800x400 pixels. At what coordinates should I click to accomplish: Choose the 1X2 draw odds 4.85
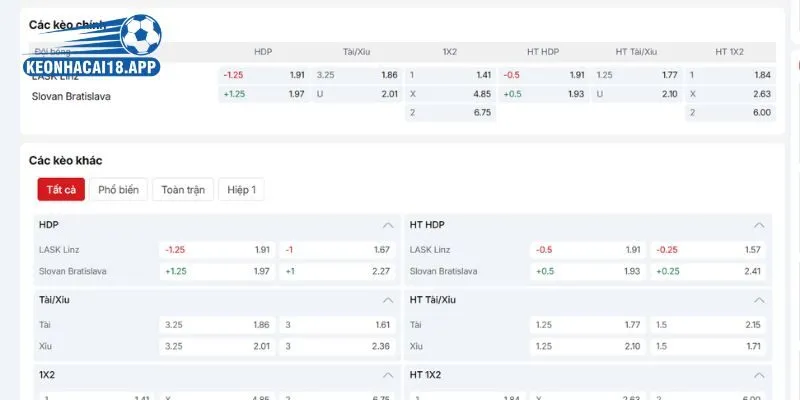[x=451, y=94]
